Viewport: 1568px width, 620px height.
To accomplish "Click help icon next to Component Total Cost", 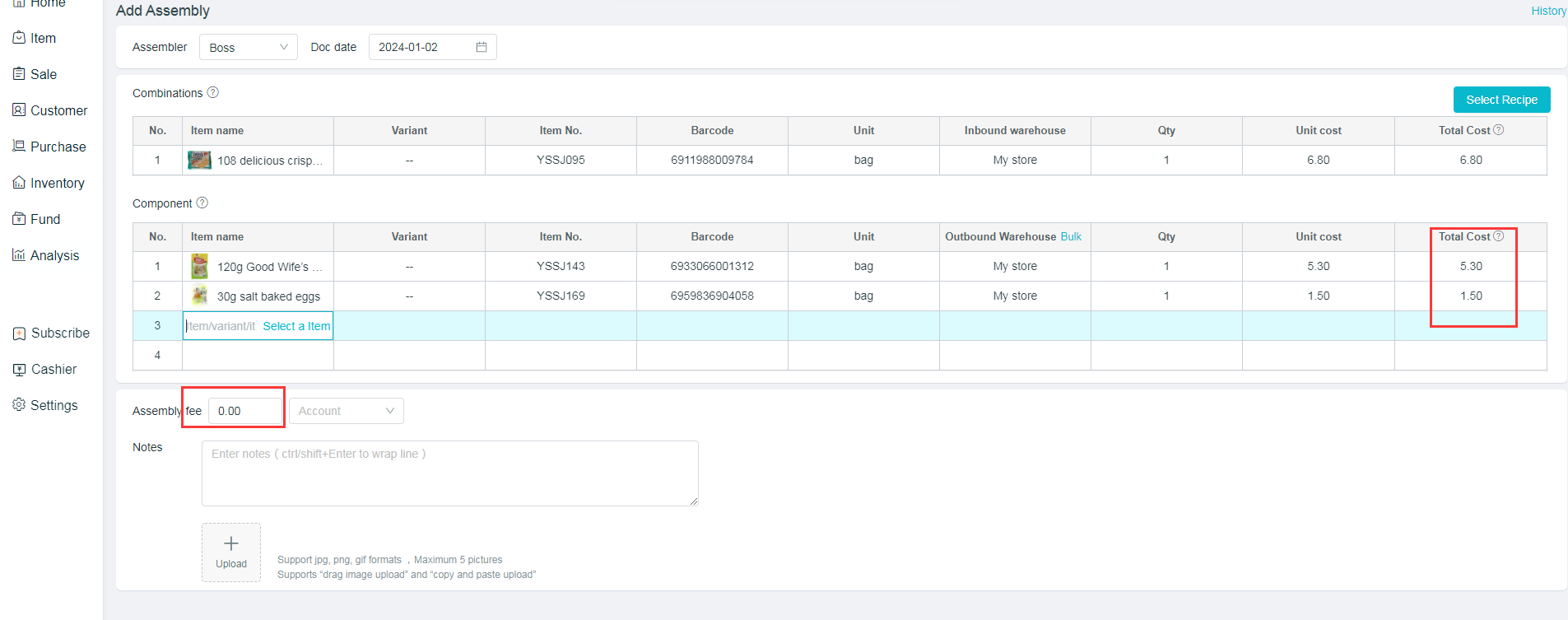I will tap(1499, 235).
